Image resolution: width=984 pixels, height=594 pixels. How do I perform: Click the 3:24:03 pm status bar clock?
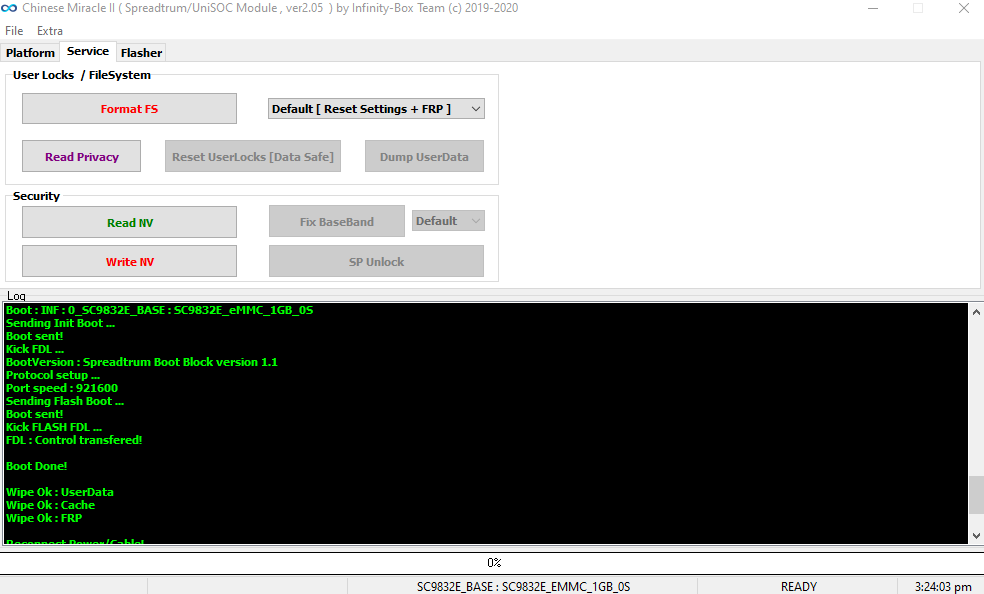click(943, 586)
